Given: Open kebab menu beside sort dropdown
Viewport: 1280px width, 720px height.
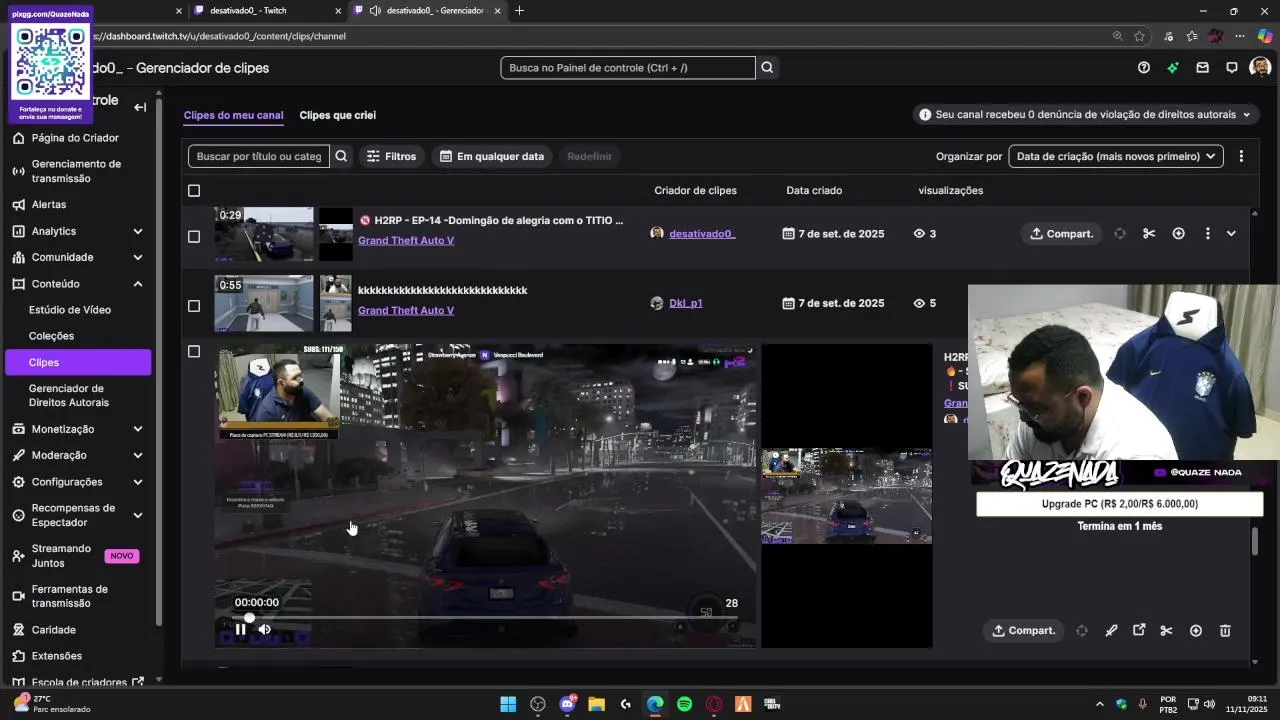Looking at the screenshot, I should click(x=1241, y=156).
